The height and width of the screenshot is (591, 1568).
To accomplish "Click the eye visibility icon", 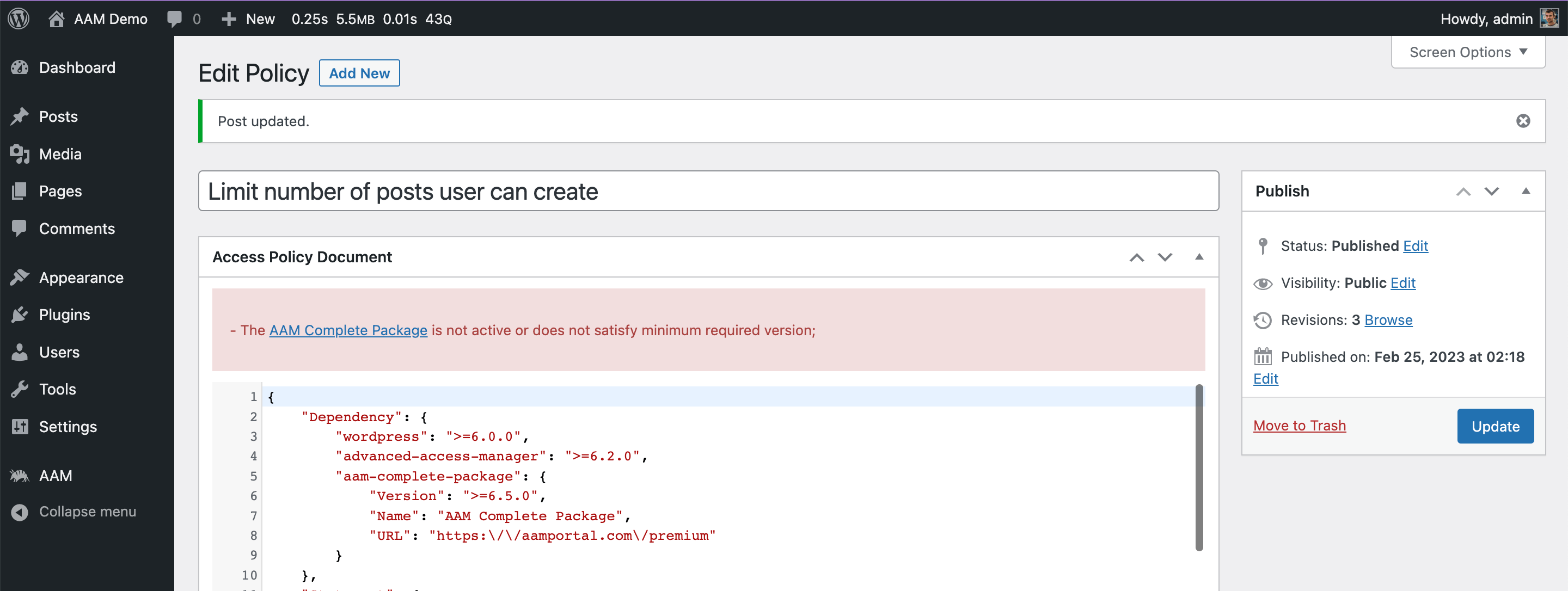I will point(1263,284).
